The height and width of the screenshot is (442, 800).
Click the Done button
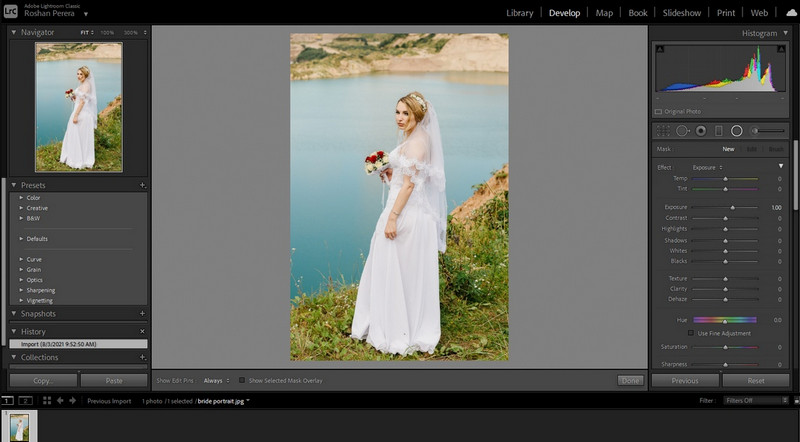pos(630,380)
